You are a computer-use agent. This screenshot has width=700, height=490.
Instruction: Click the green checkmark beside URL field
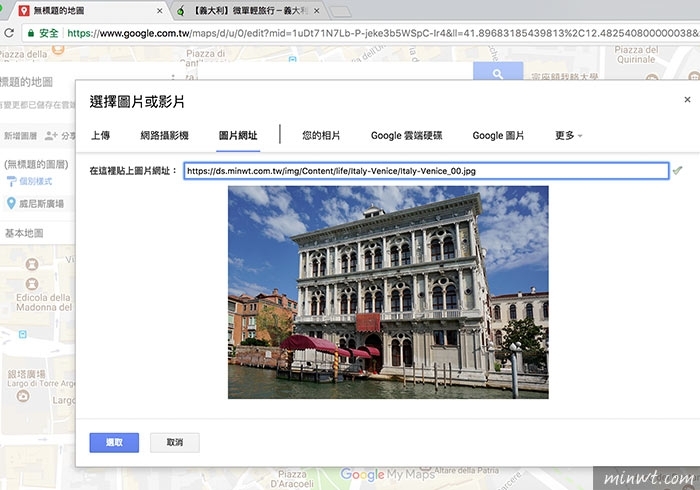tap(678, 170)
